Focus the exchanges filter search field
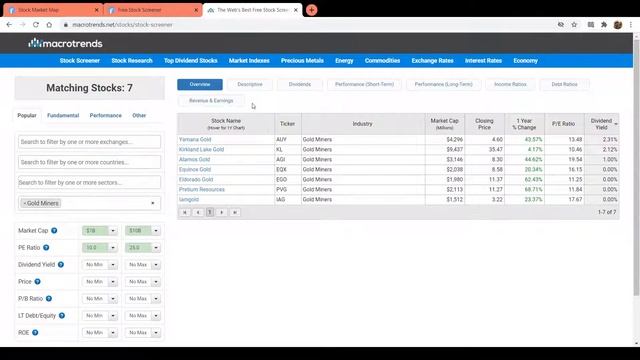Screen dimensions: 640x360 [89, 142]
